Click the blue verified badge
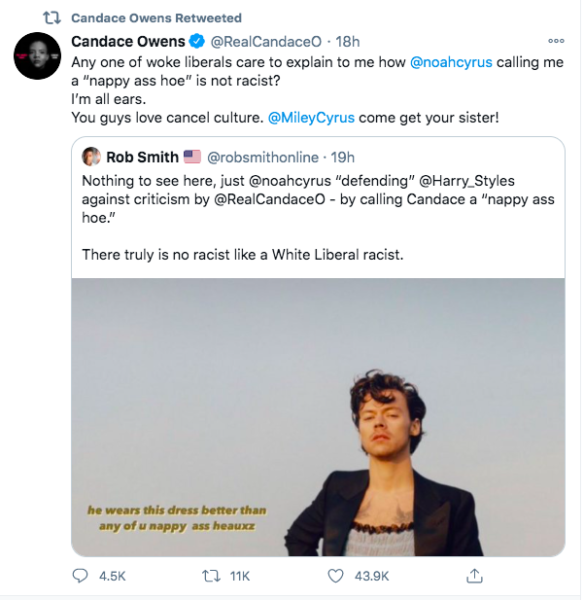The image size is (584, 600). coord(197,41)
